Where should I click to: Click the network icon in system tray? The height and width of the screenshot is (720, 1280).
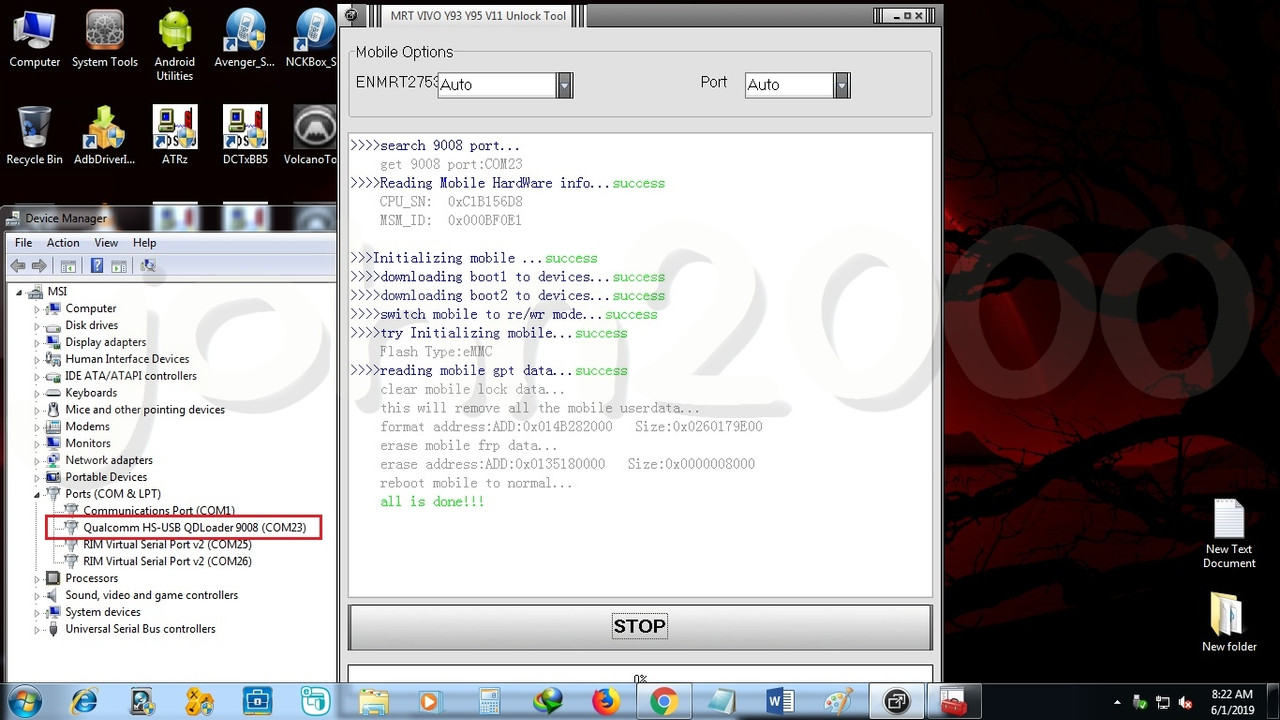(x=1163, y=702)
